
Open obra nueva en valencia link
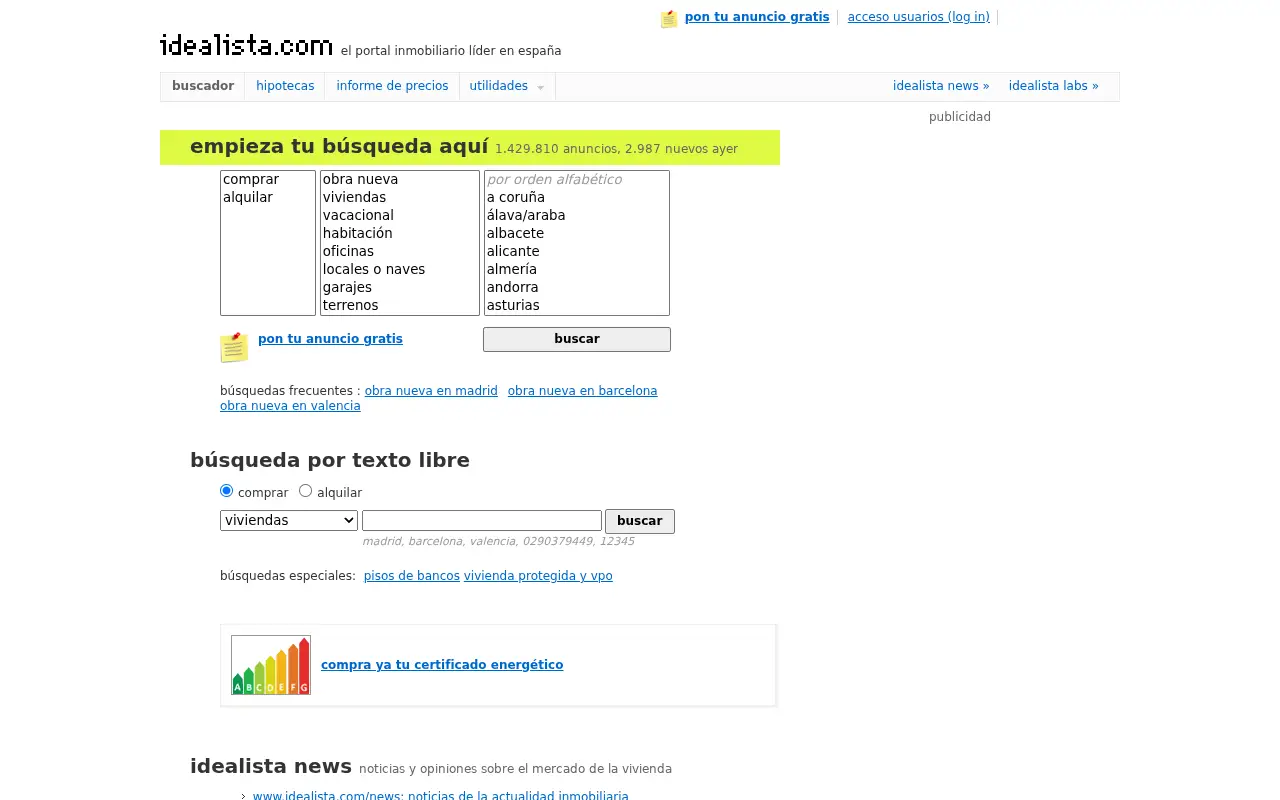click(x=290, y=406)
